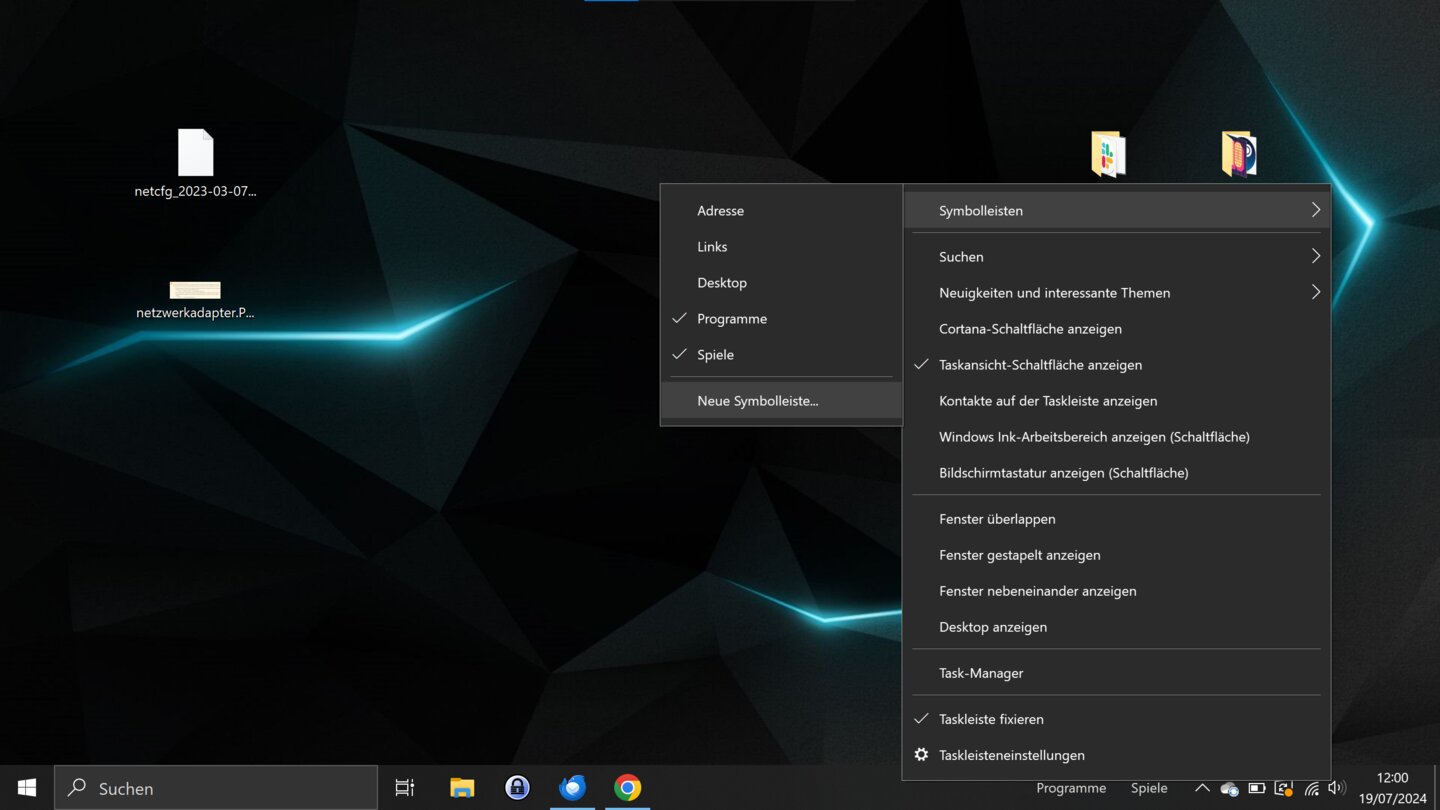Uncheck the Programme toolbar entry

[732, 319]
